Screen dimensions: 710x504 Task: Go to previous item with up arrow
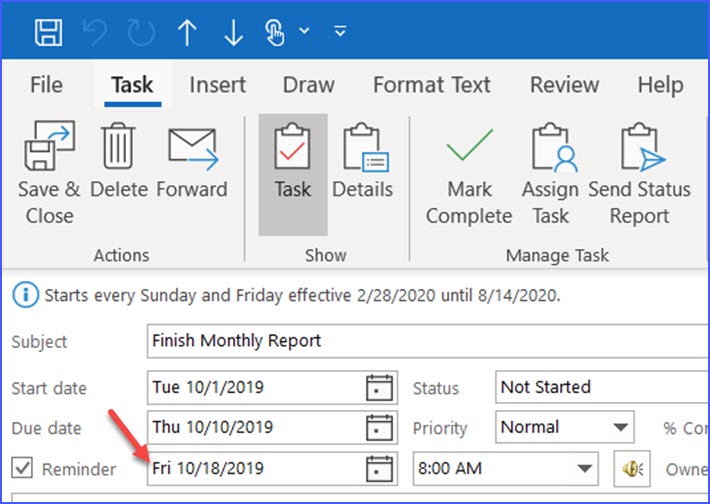tap(187, 33)
